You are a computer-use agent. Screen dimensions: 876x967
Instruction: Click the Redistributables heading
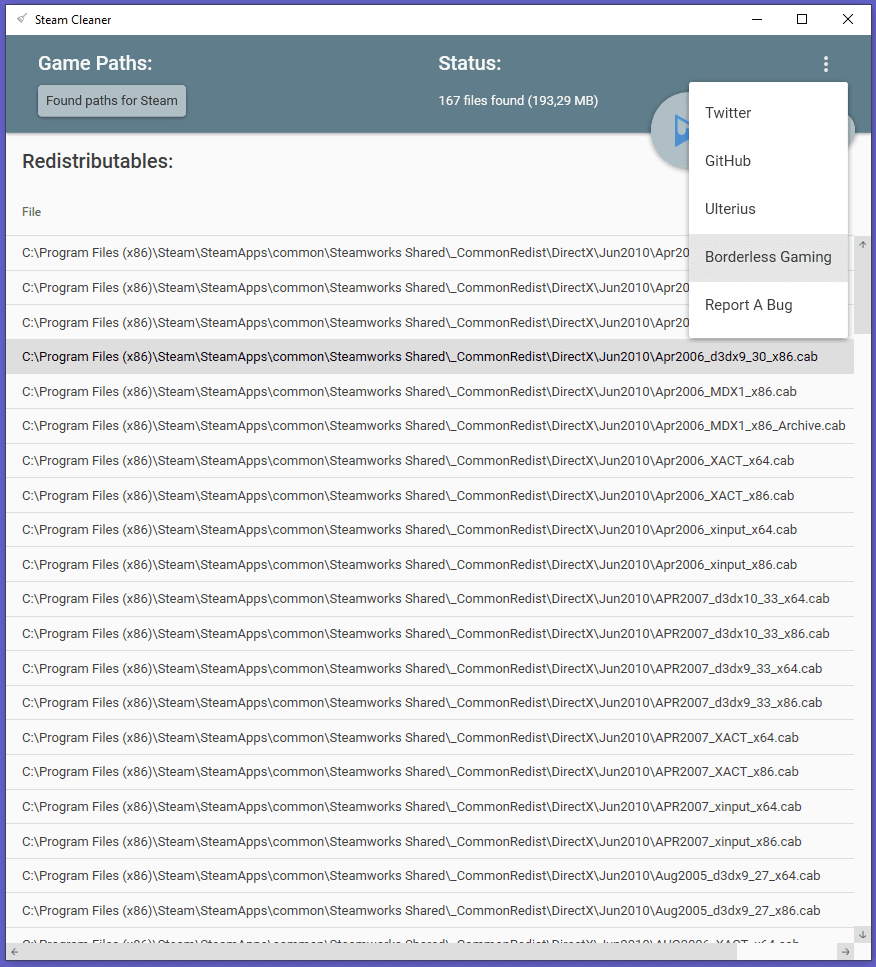pos(97,161)
